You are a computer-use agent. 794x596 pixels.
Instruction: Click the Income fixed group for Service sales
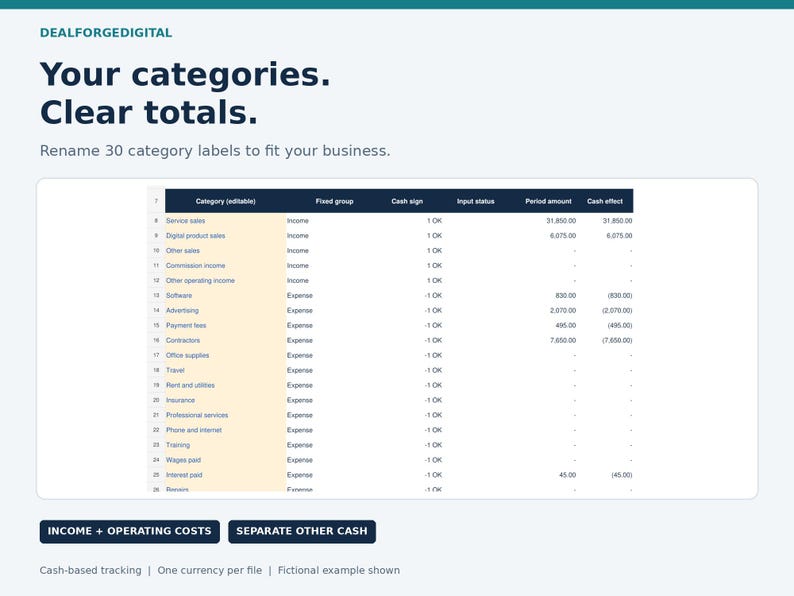coord(298,221)
